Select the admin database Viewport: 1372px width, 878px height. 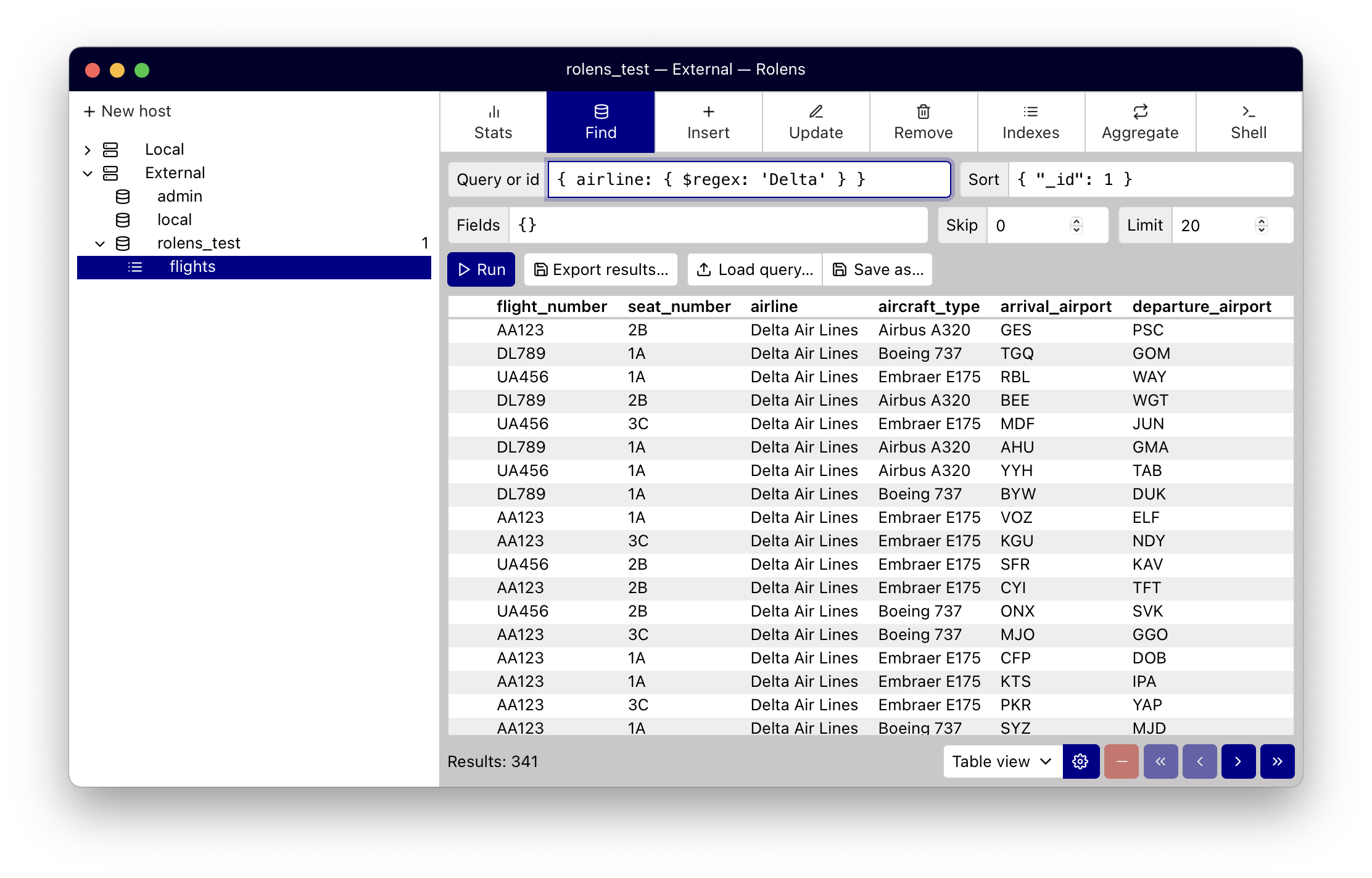point(180,196)
